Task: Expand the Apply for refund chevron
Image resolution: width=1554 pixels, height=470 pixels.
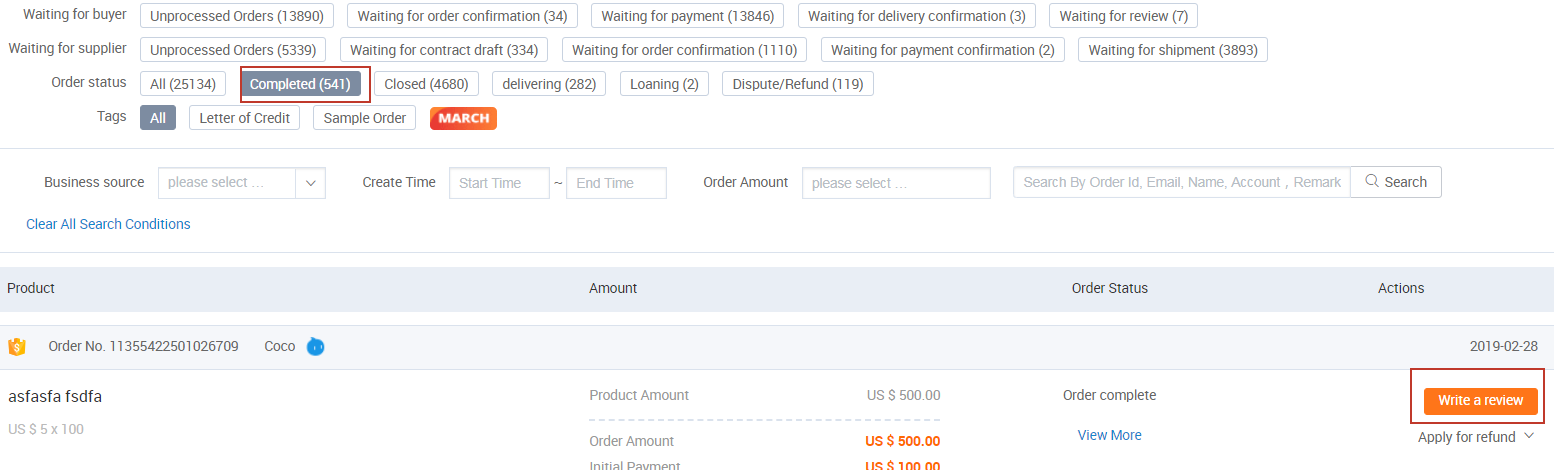Action: 1529,437
